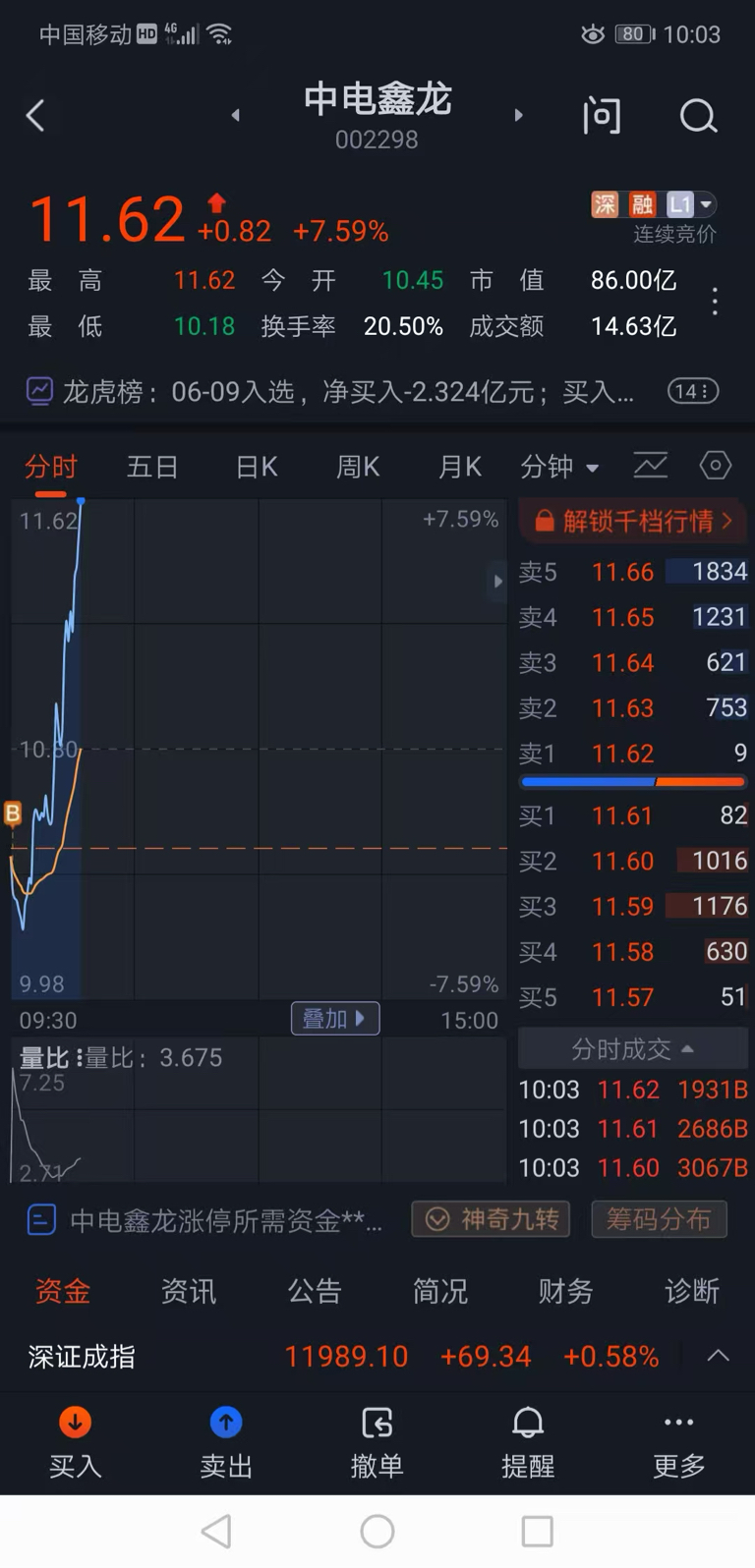Switch to the 日K chart tab
Image resolution: width=755 pixels, height=1568 pixels.
coord(257,467)
